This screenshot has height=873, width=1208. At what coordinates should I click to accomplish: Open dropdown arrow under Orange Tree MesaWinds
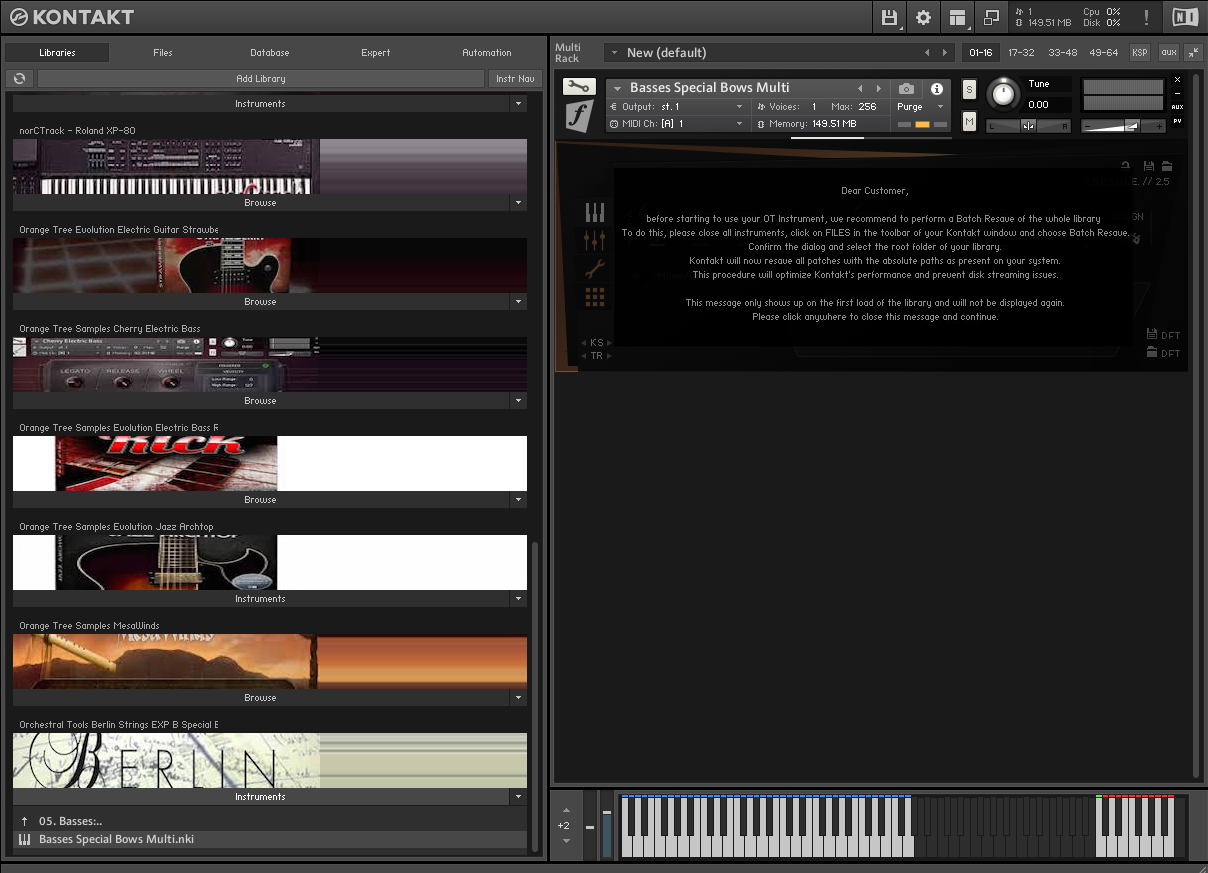tap(518, 698)
